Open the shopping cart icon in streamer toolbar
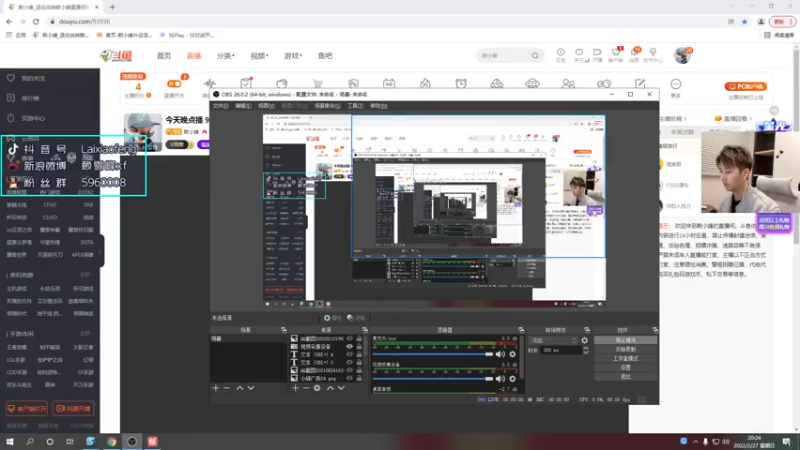Screen dimensions: 800x450 pos(317,84)
